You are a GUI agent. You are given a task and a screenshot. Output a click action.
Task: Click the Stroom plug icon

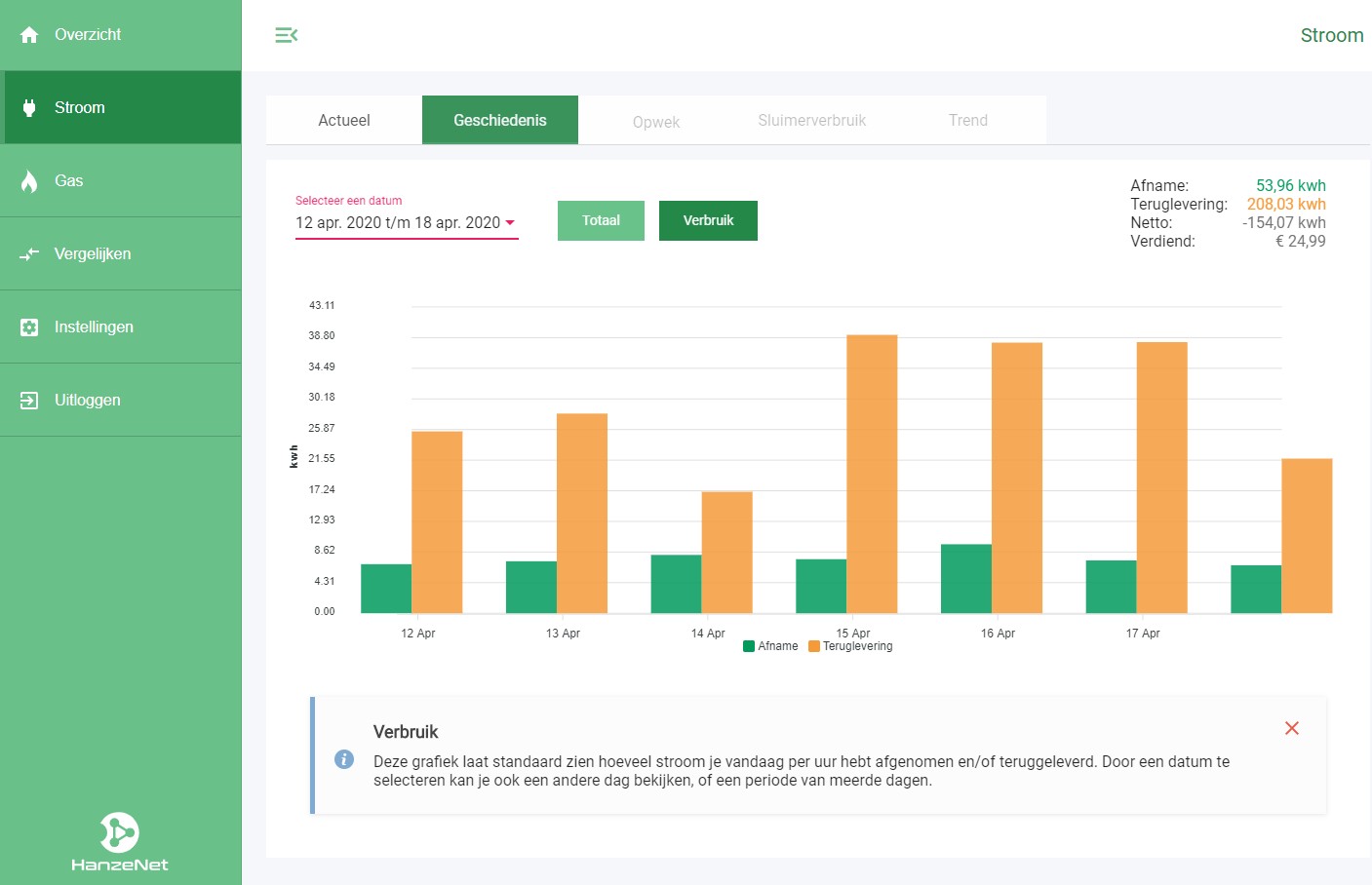pos(29,108)
